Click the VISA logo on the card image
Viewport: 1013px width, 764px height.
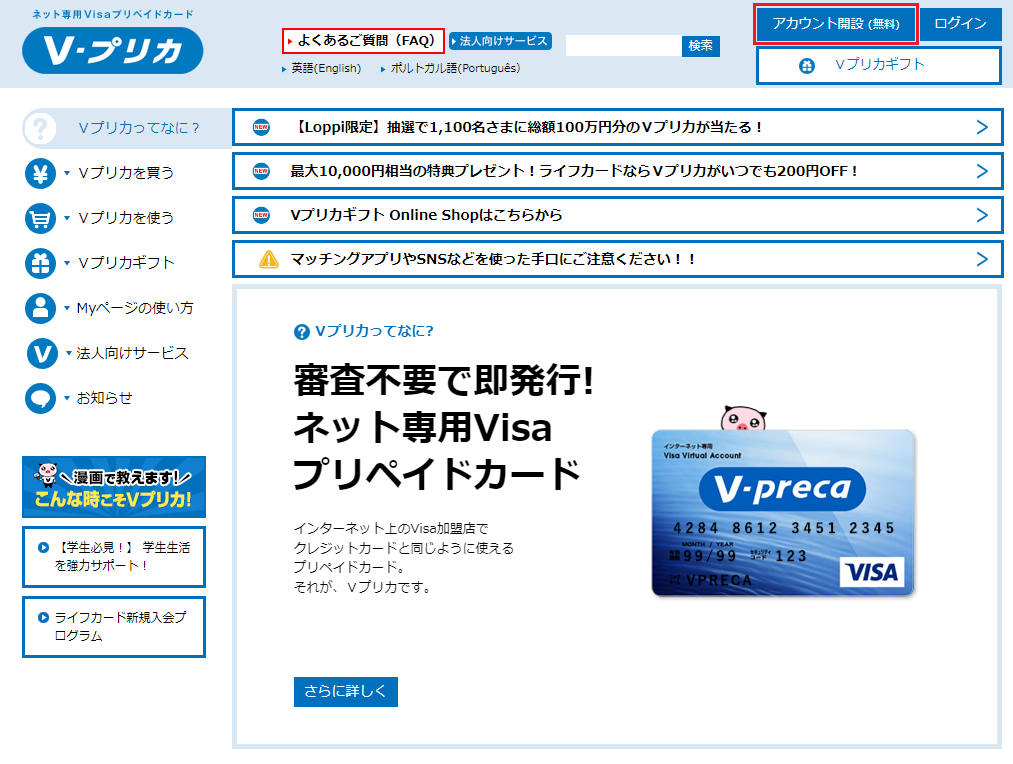click(x=872, y=572)
